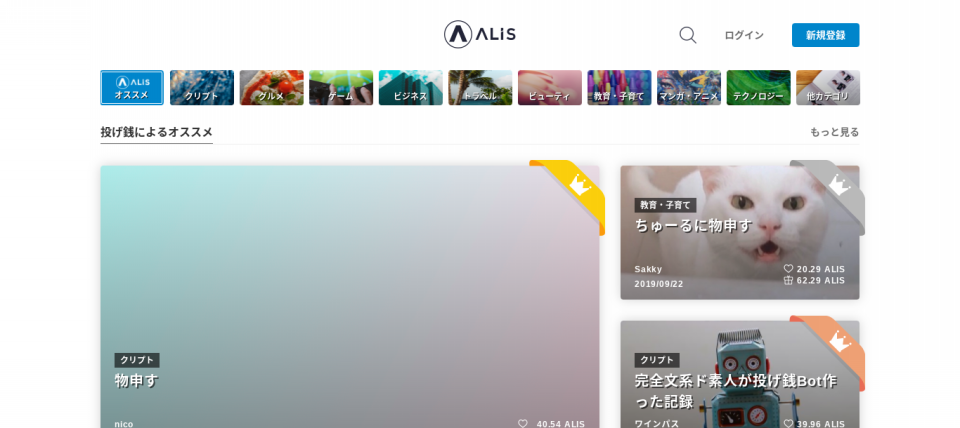This screenshot has height=428, width=960.
Task: Click author name ワインバス
Action: 656,424
